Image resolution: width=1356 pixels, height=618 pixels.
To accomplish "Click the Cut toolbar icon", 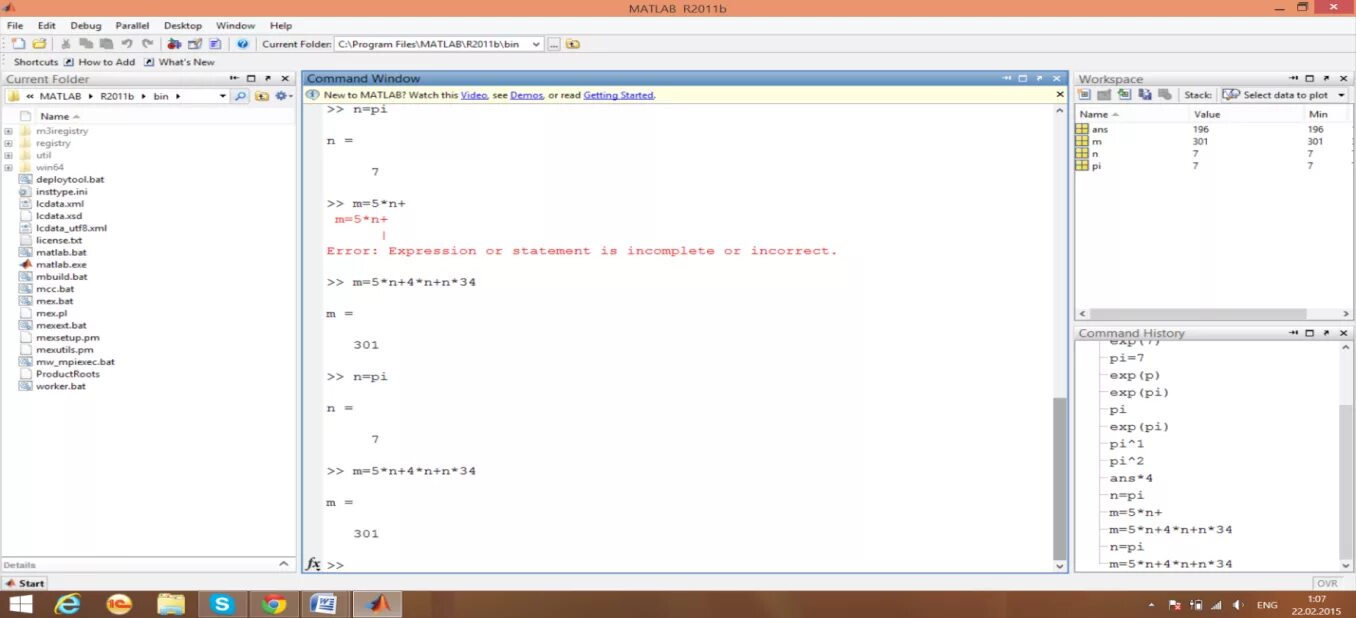I will 66,44.
